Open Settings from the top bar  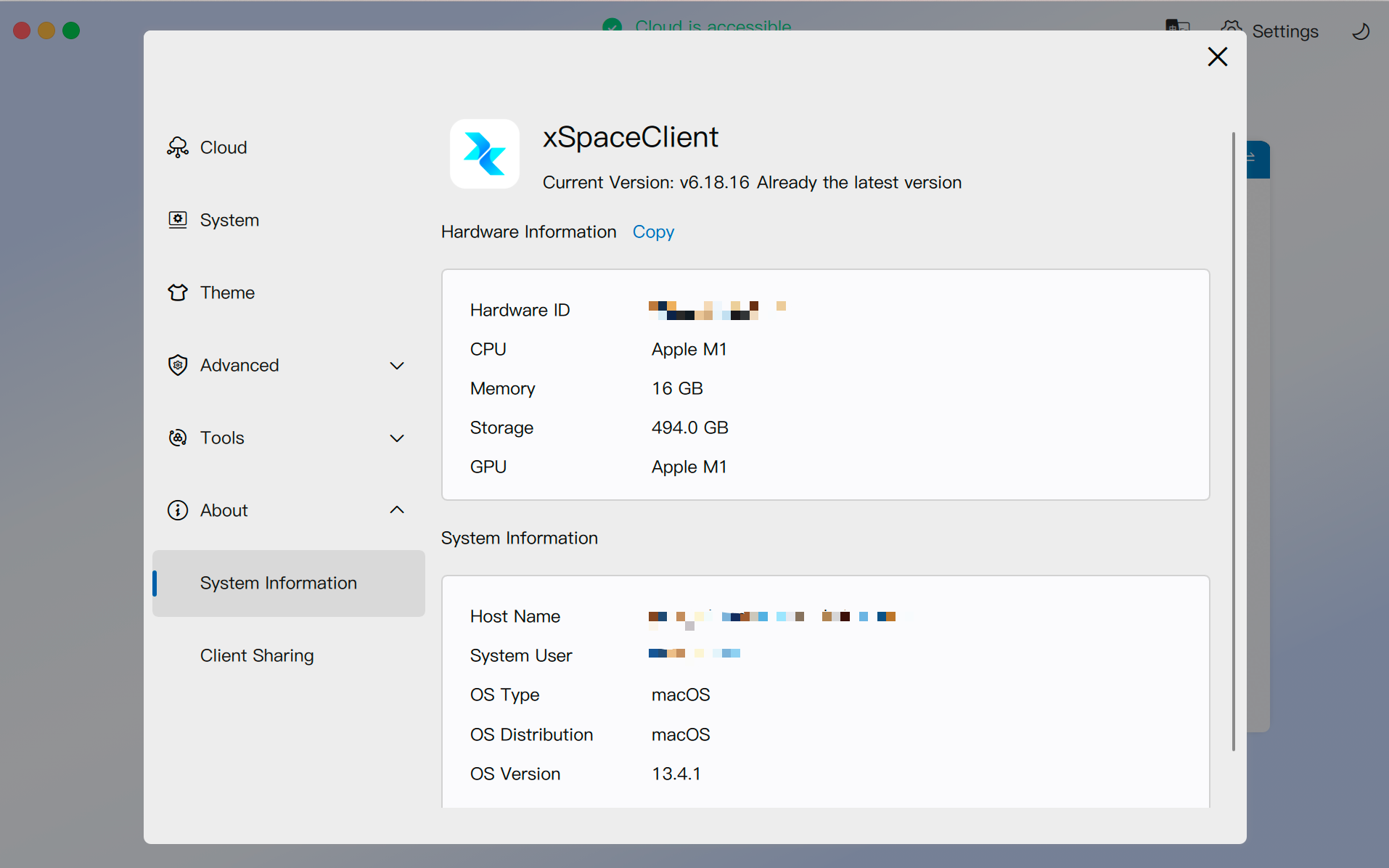pos(1284,31)
